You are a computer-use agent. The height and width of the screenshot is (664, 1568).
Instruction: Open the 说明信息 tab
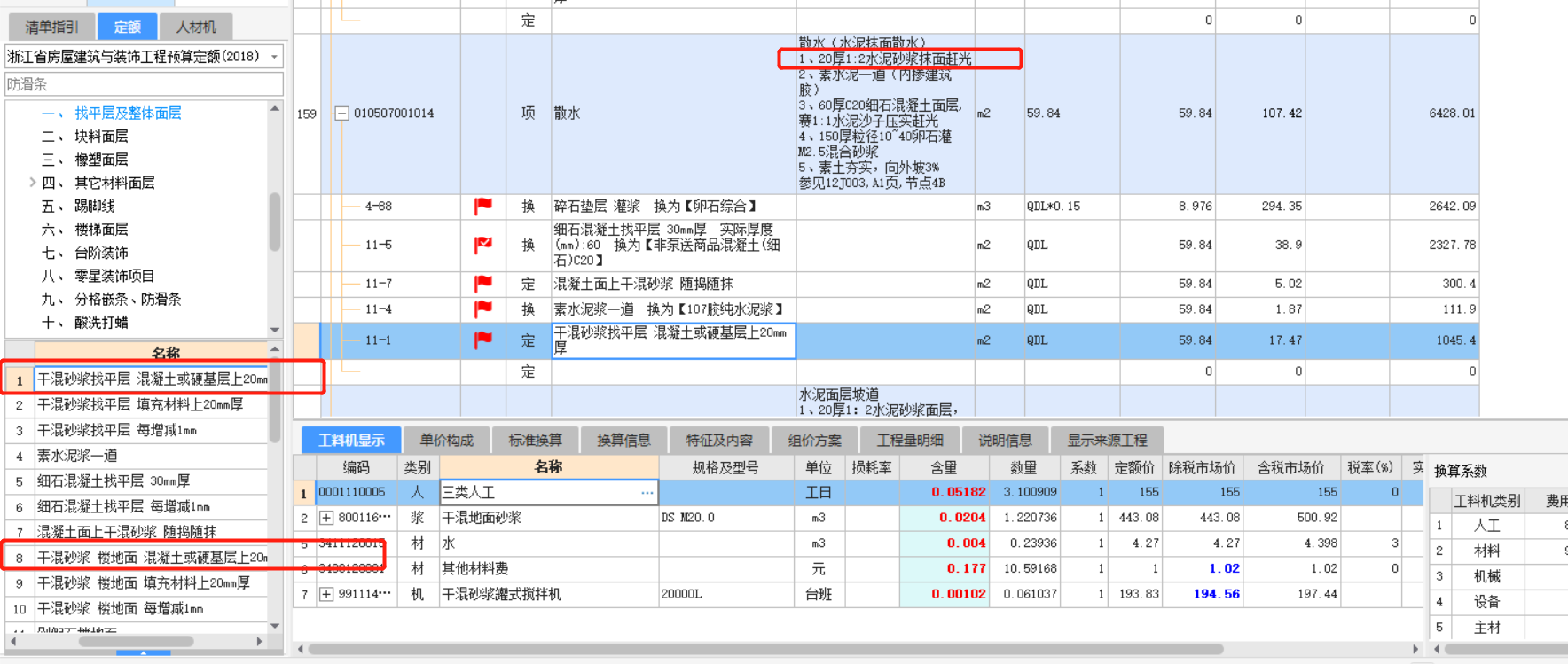[x=1006, y=441]
